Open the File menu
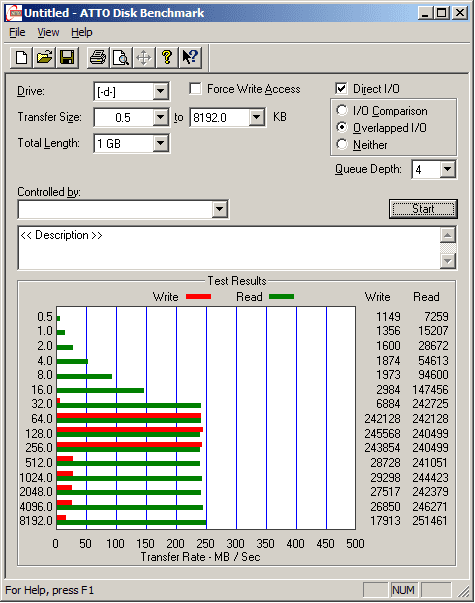 point(17,32)
